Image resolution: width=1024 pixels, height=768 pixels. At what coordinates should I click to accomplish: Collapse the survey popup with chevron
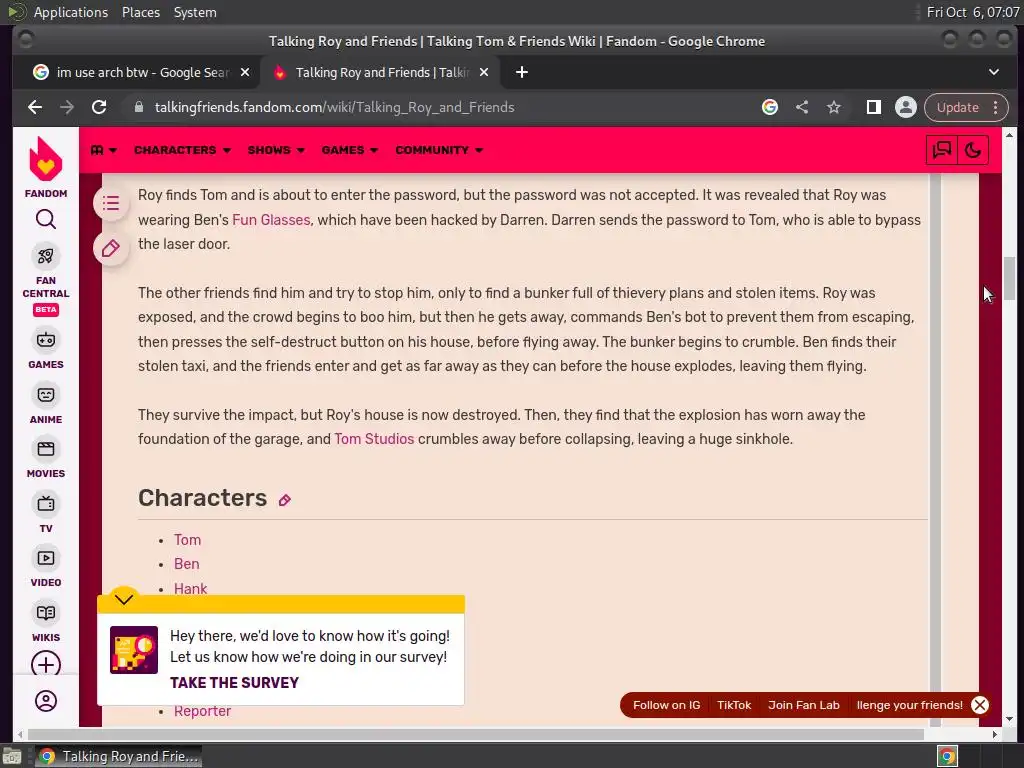point(123,600)
